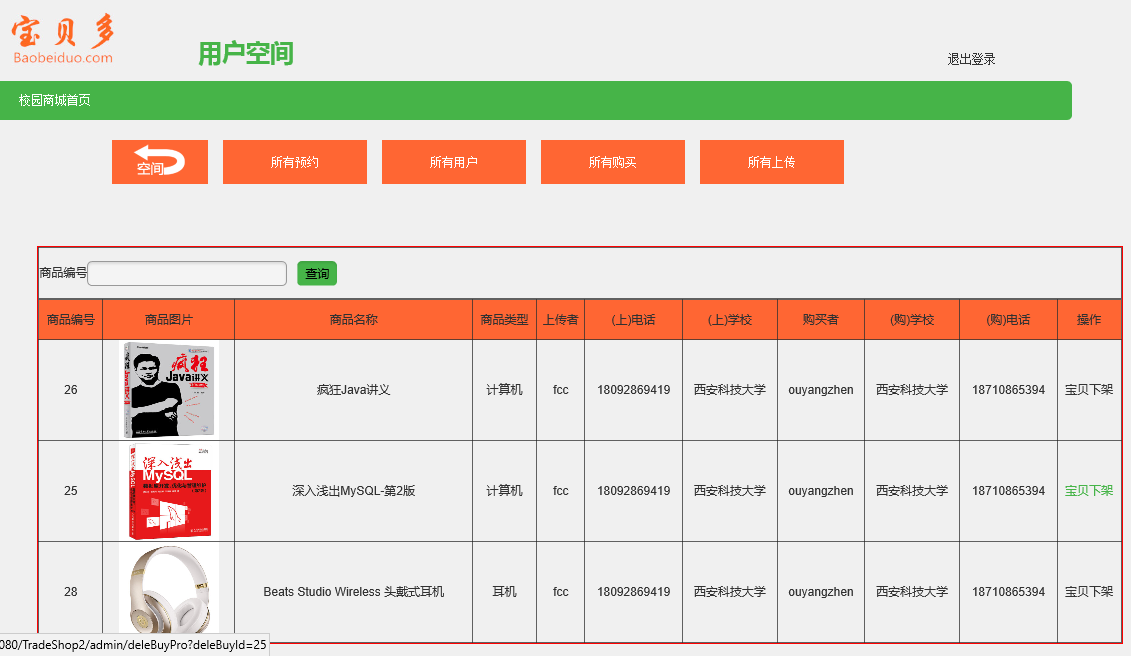Click the 商品类型 column header
The height and width of the screenshot is (656, 1131).
[x=504, y=320]
